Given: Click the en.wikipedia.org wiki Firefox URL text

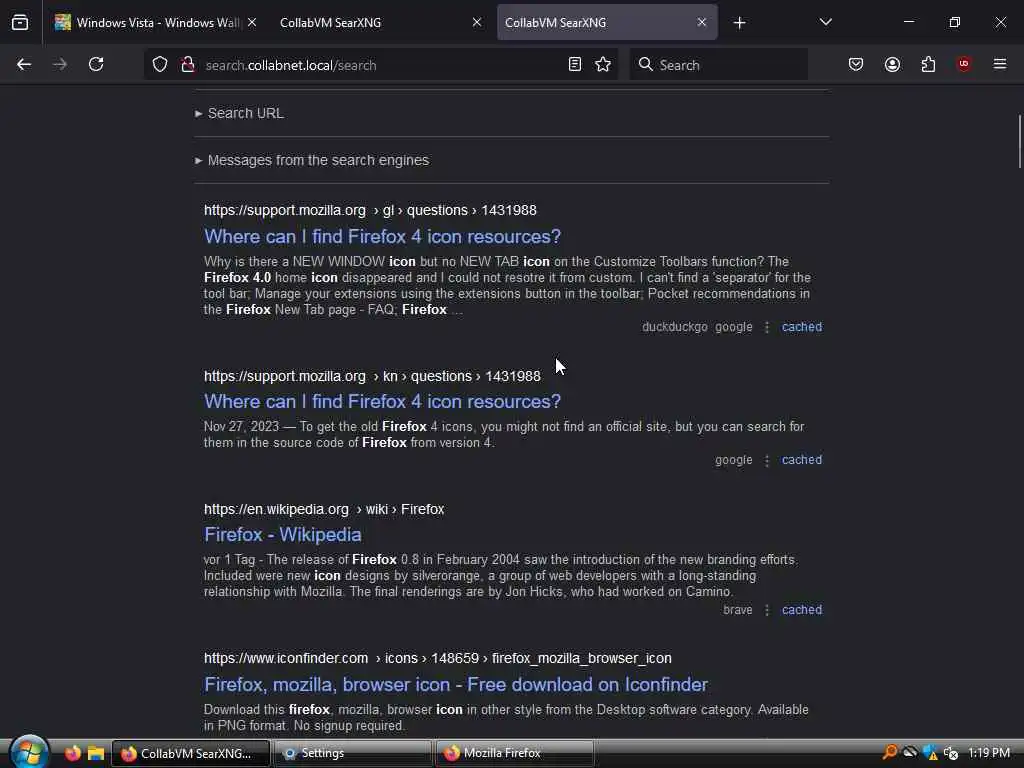Looking at the screenshot, I should tap(324, 509).
